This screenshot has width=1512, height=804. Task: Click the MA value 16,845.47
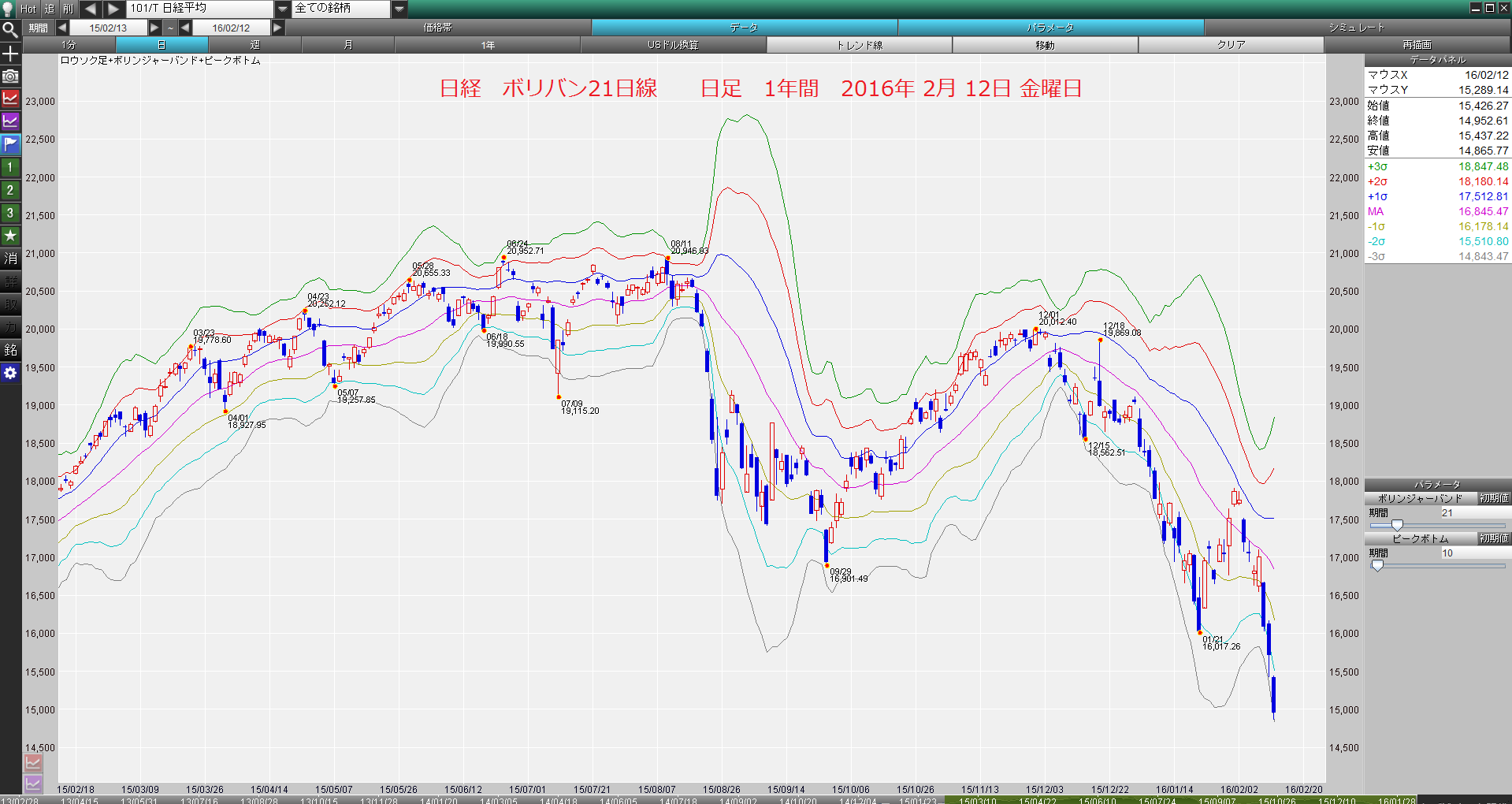pos(1483,211)
